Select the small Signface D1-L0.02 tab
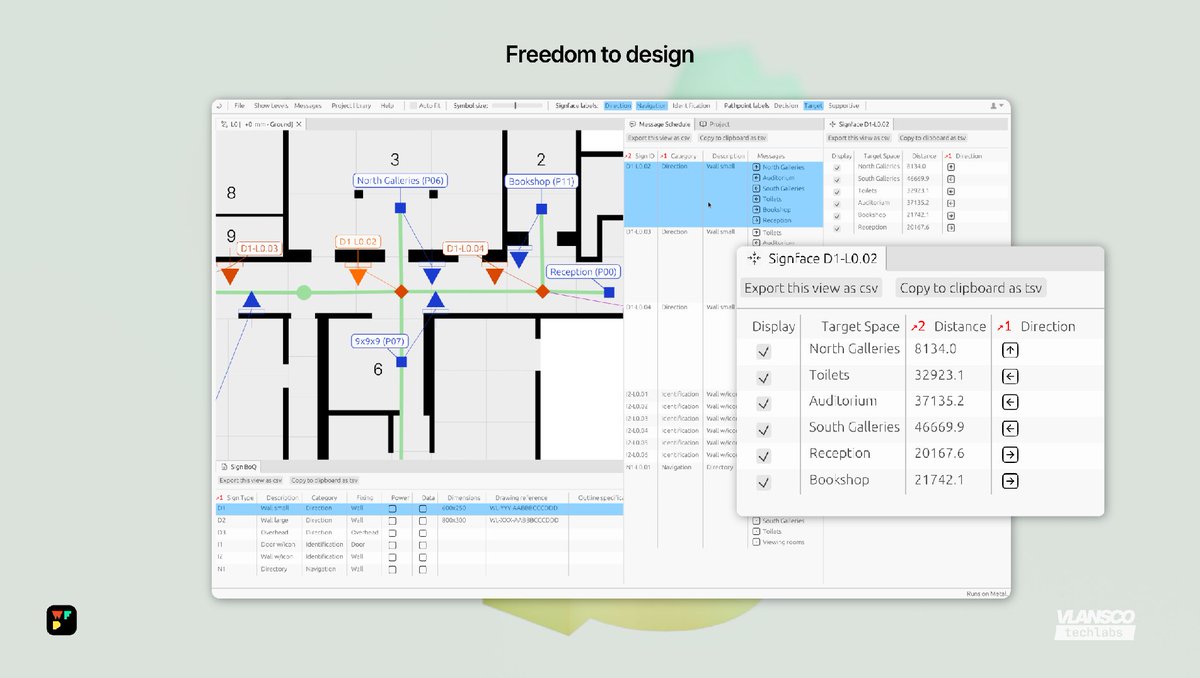The width and height of the screenshot is (1200, 678). pyautogui.click(x=858, y=124)
